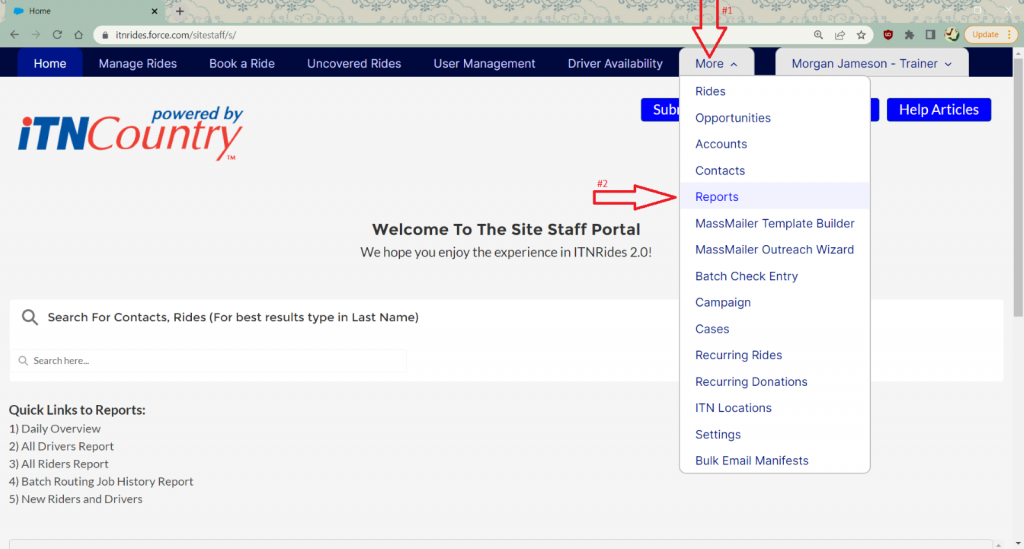Open the Chrome Update menu
Screen dimensions: 1024x549
[990, 34]
